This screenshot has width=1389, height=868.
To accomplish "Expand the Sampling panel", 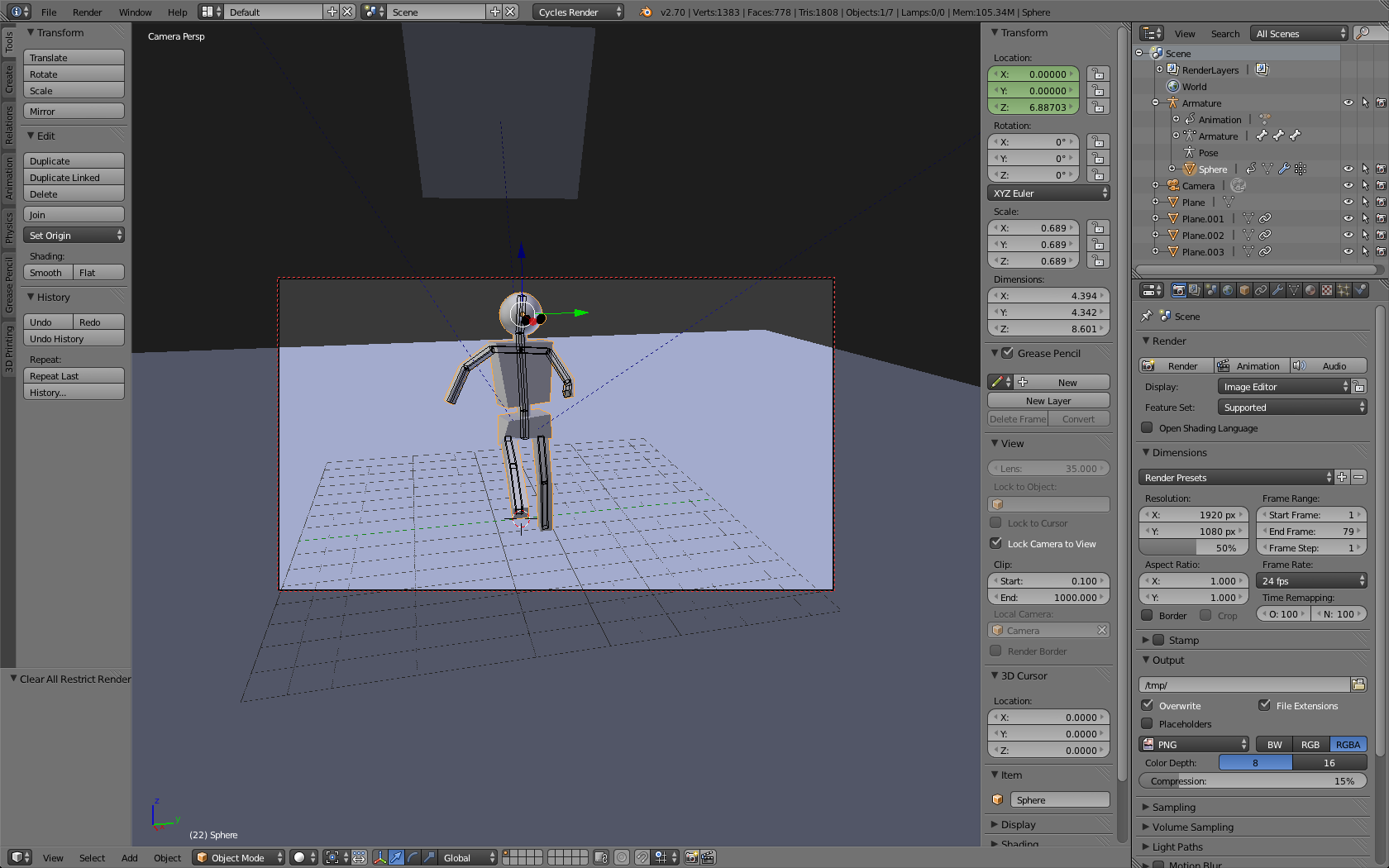I will pyautogui.click(x=1173, y=807).
